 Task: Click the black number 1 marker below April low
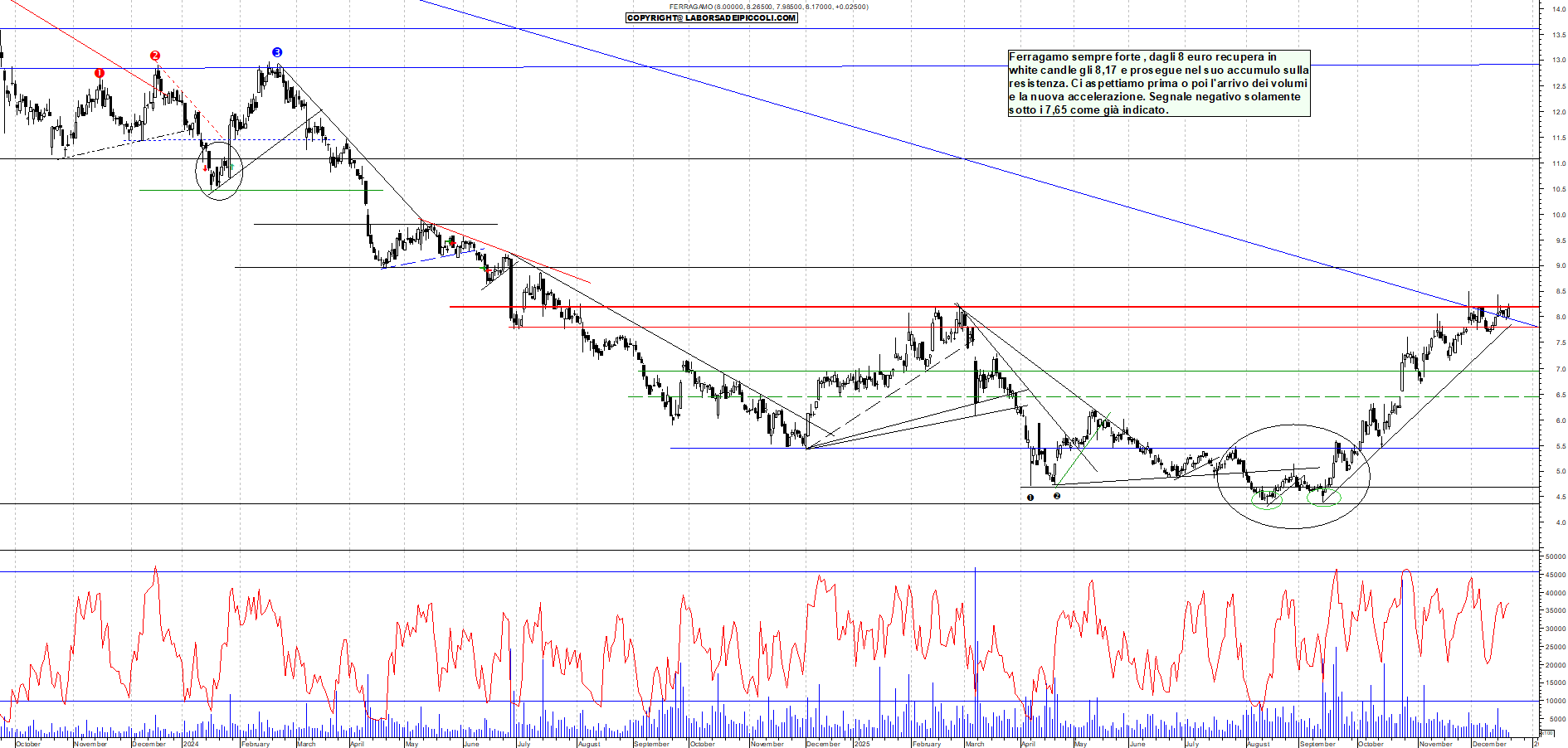click(1030, 498)
